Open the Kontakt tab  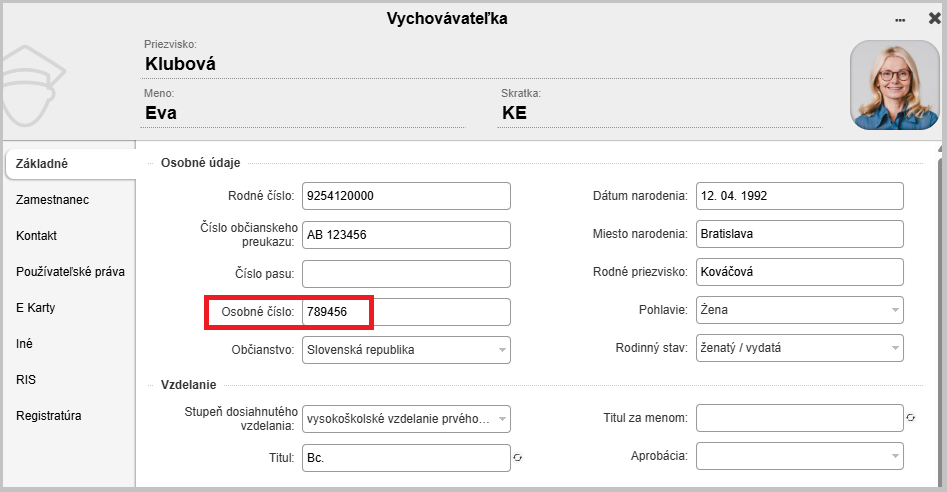pos(37,236)
